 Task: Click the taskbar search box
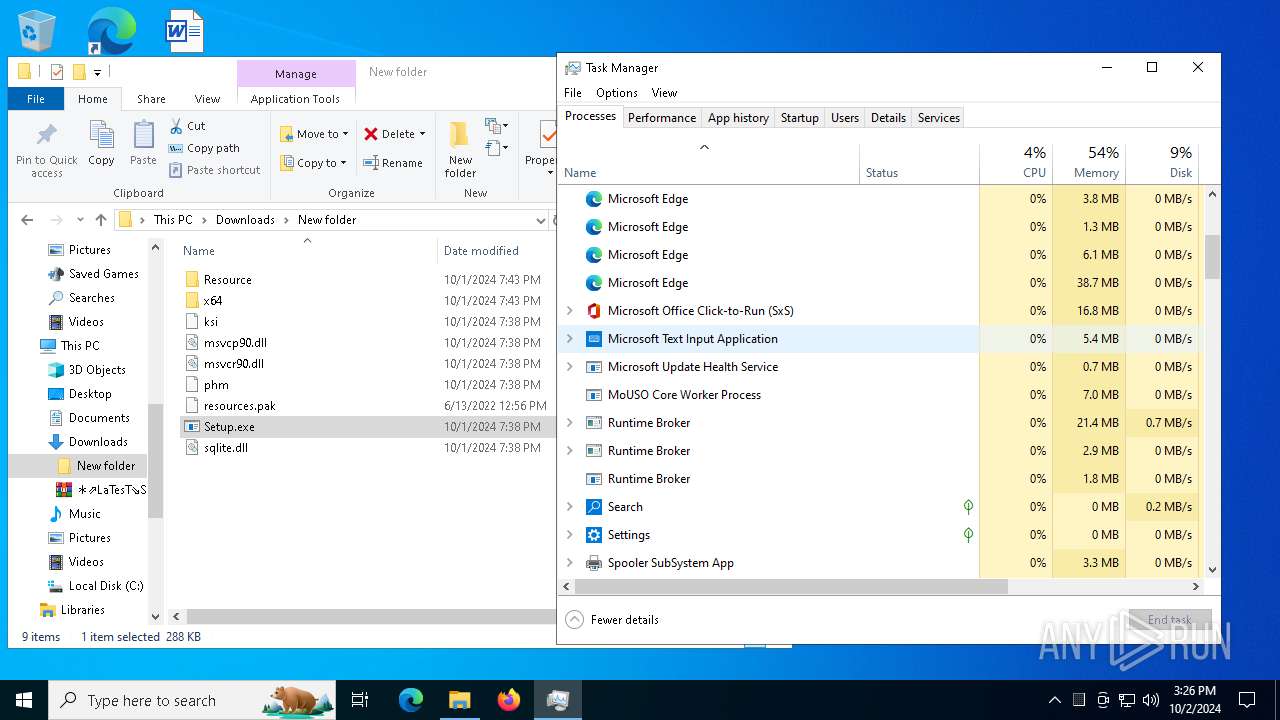tap(192, 700)
